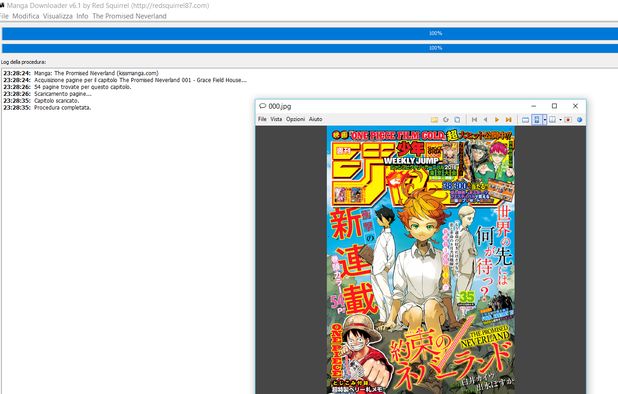This screenshot has width=618, height=394.
Task: Open Opzioni menu in image viewer
Action: pos(296,119)
